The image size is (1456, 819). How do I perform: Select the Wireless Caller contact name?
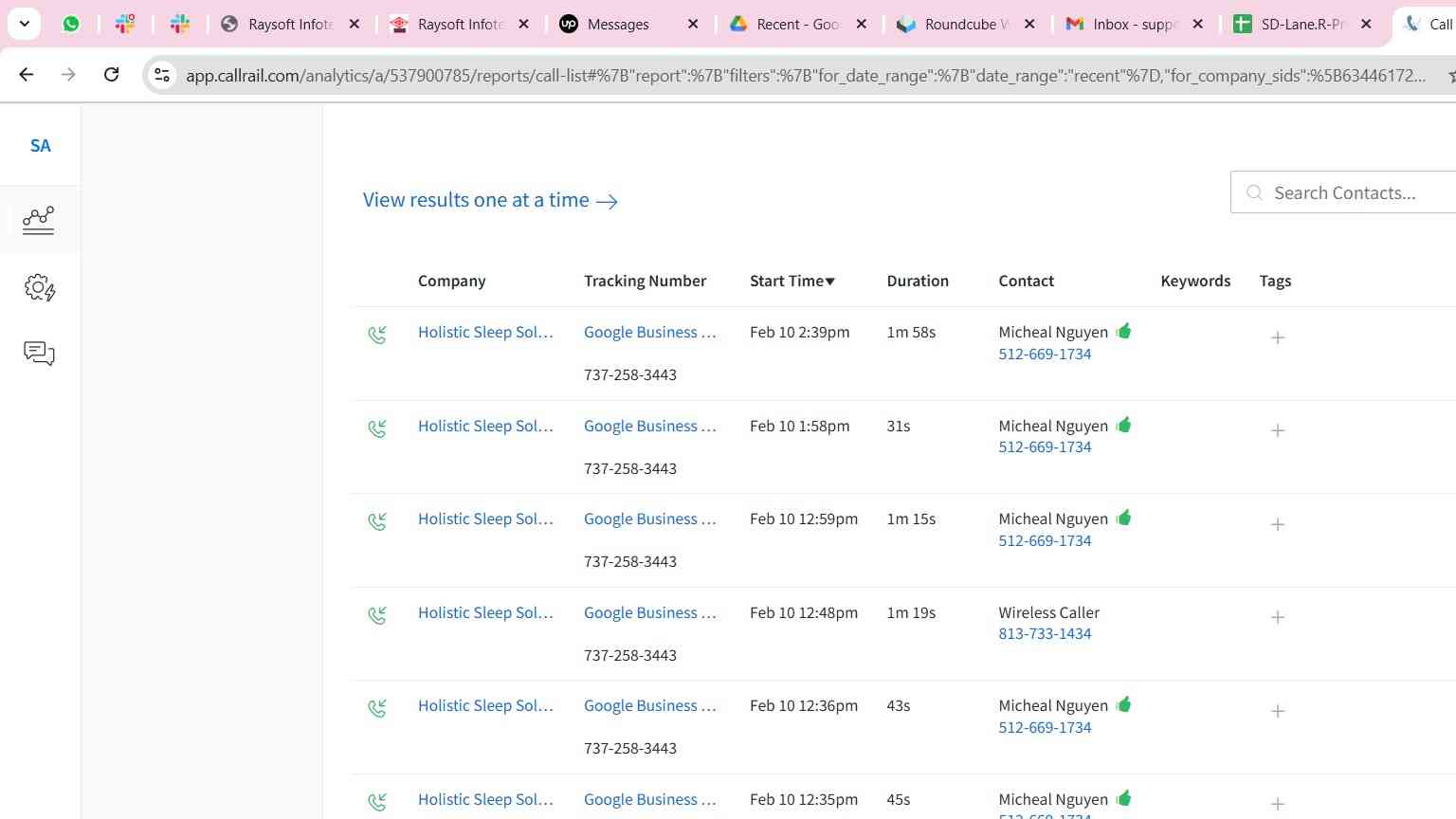click(x=1048, y=612)
